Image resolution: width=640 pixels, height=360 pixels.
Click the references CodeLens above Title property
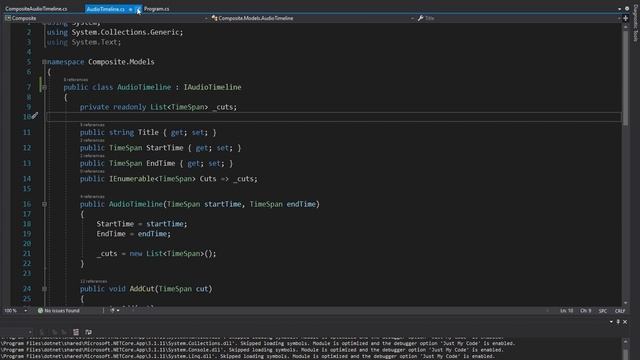point(92,125)
